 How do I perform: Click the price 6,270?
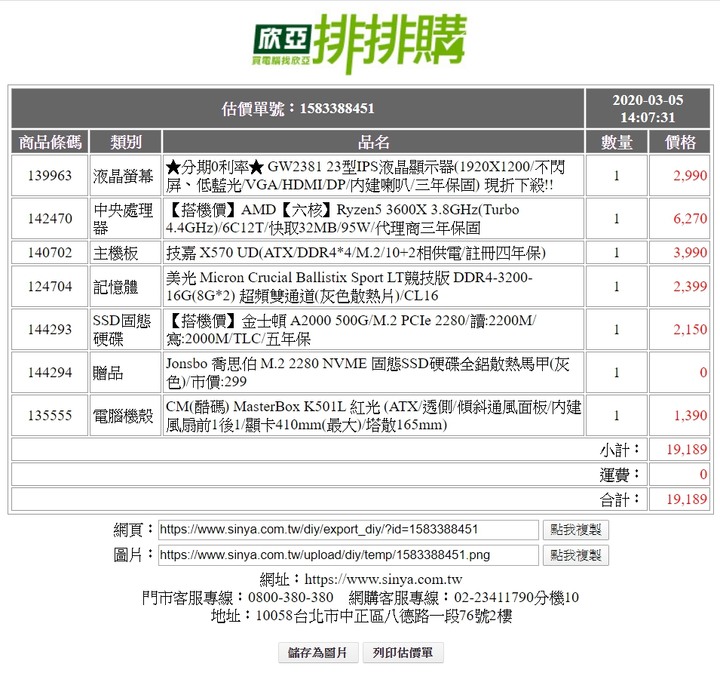coord(690,219)
